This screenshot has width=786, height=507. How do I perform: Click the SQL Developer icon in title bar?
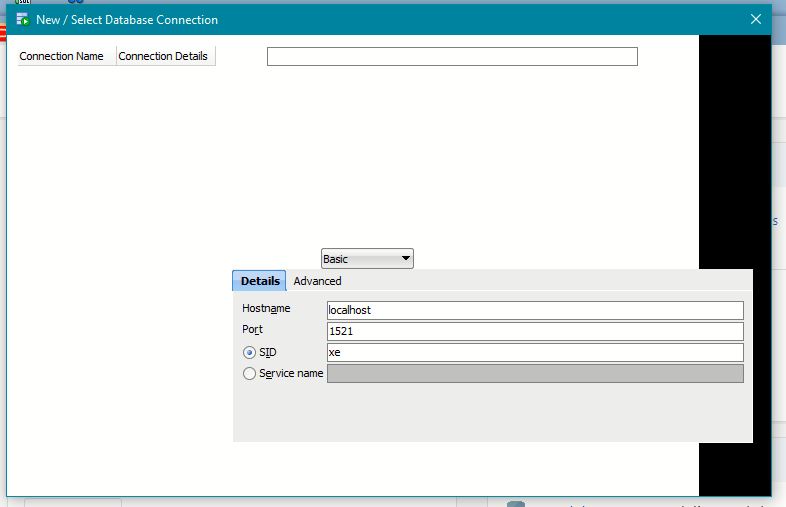tap(22, 19)
